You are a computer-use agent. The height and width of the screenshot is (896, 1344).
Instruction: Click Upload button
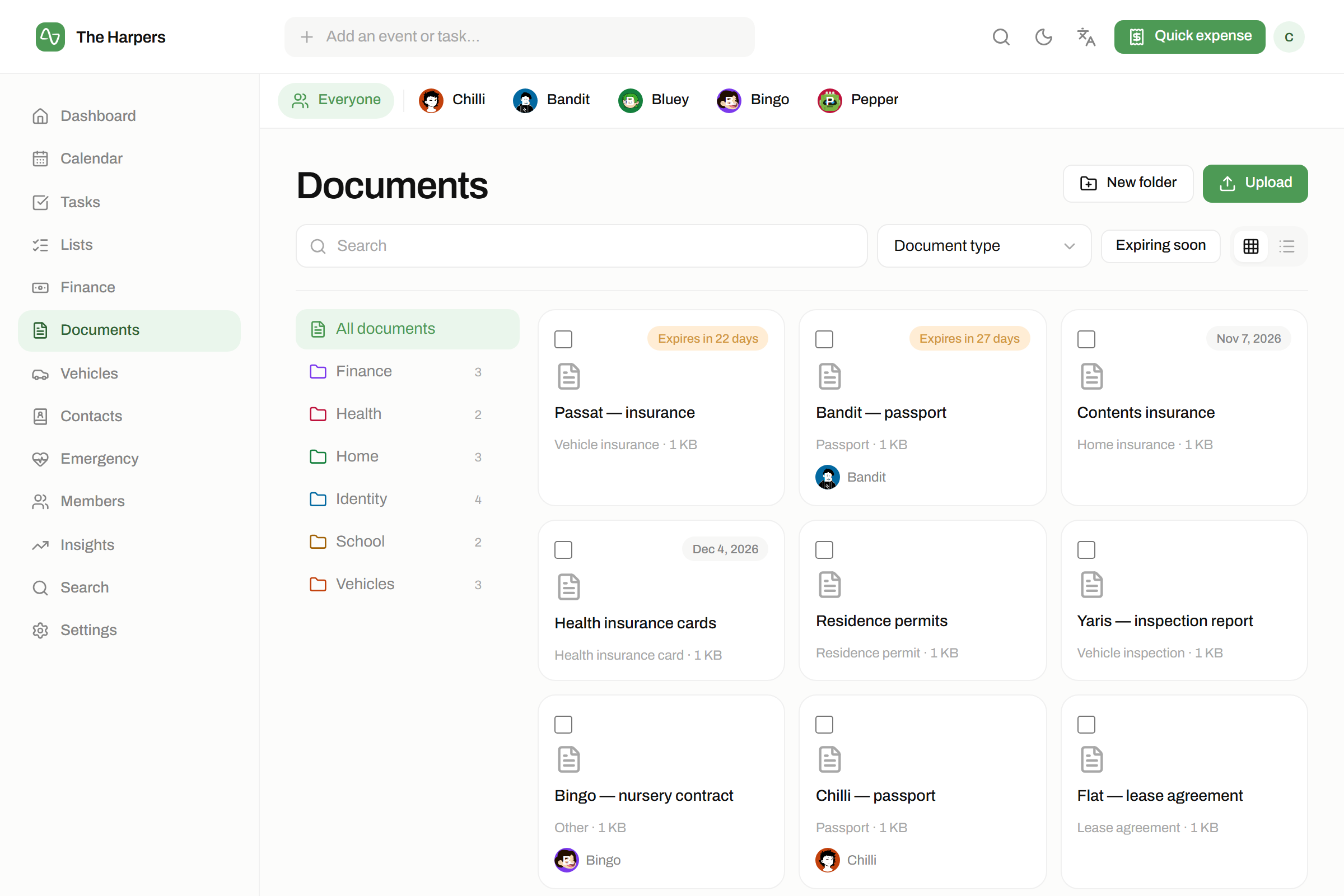tap(1255, 184)
